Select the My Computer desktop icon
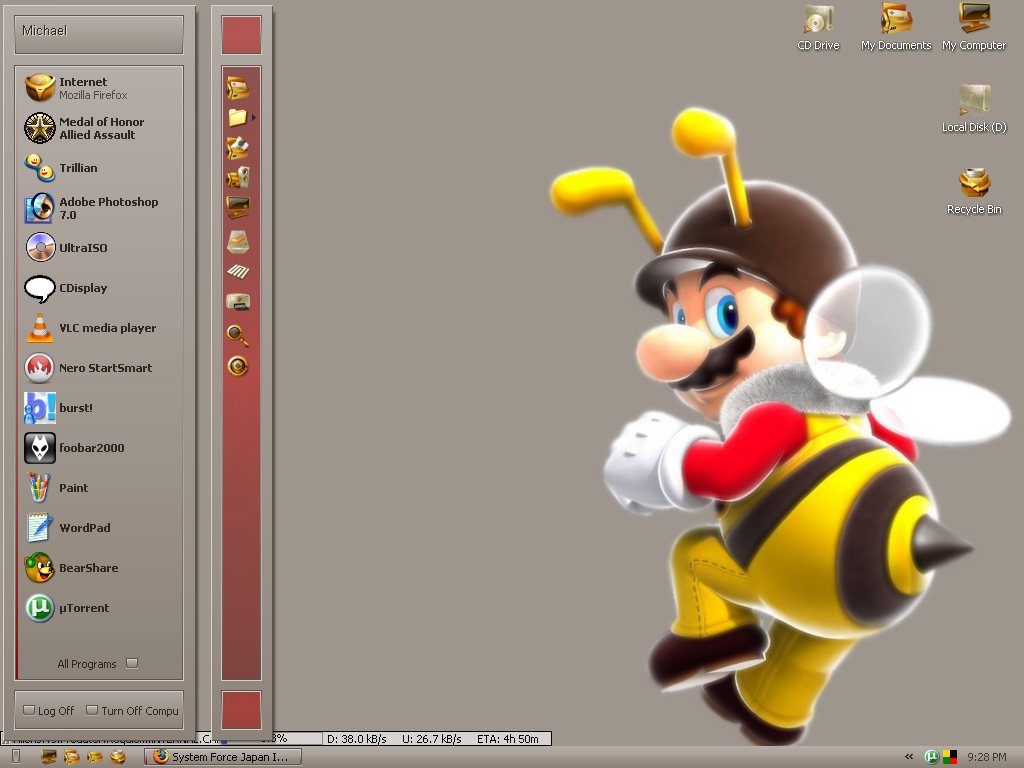Image resolution: width=1024 pixels, height=768 pixels. 974,28
